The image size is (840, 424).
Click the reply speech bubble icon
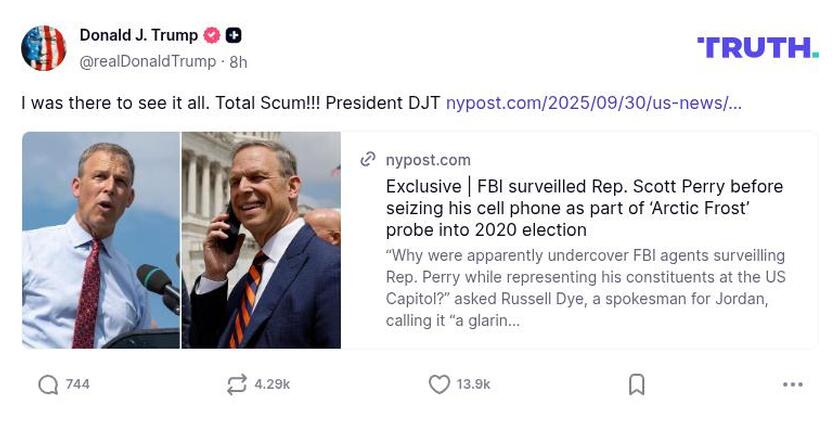[48, 384]
